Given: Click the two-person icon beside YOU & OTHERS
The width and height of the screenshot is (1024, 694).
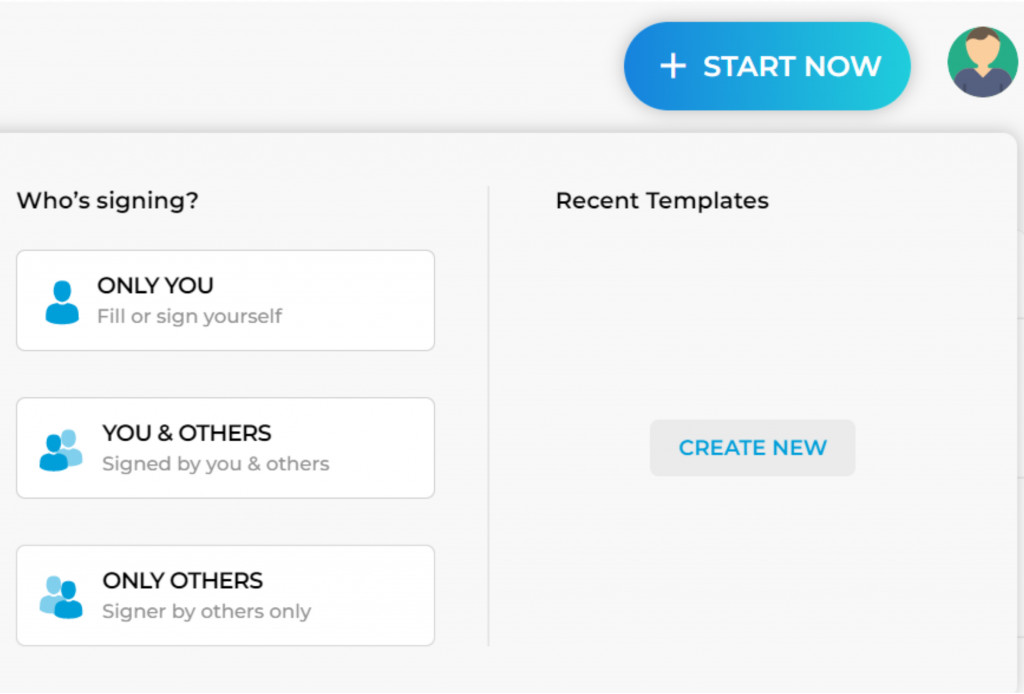Looking at the screenshot, I should [x=62, y=448].
